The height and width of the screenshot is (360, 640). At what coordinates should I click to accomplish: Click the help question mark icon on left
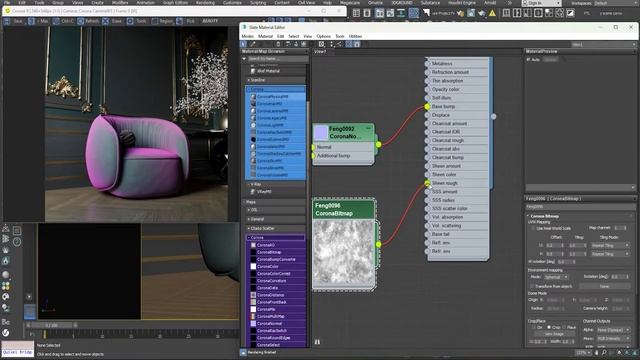[x=17, y=242]
